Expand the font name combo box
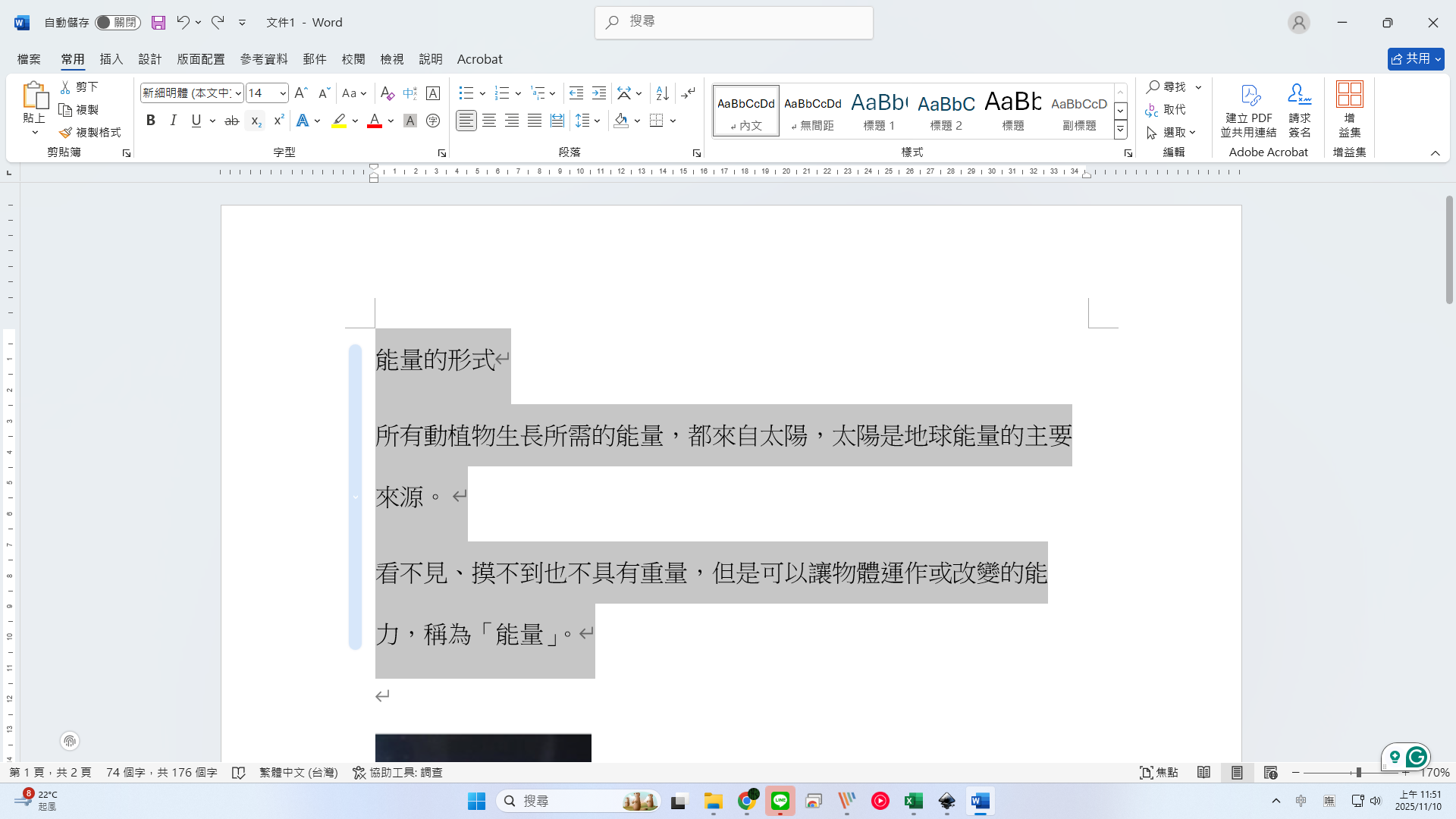1456x819 pixels. click(x=238, y=93)
